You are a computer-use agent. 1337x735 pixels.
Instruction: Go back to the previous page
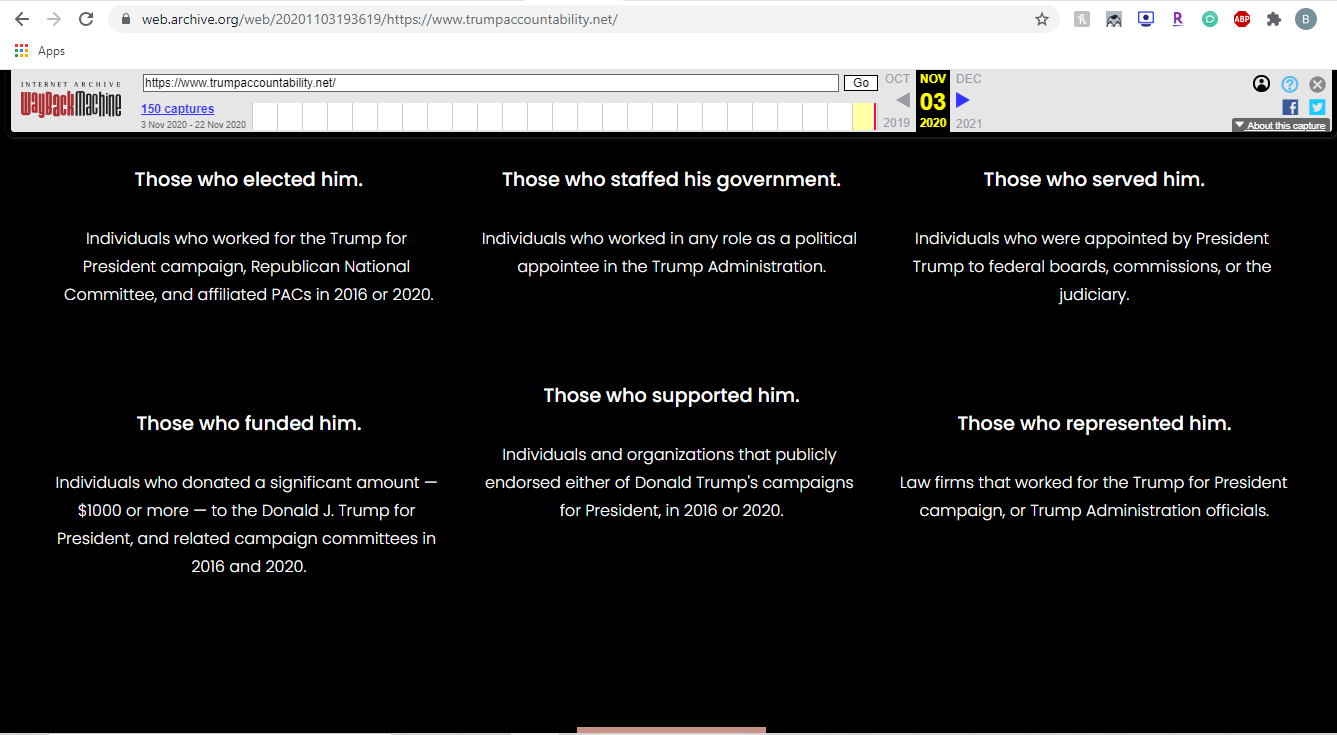[22, 19]
